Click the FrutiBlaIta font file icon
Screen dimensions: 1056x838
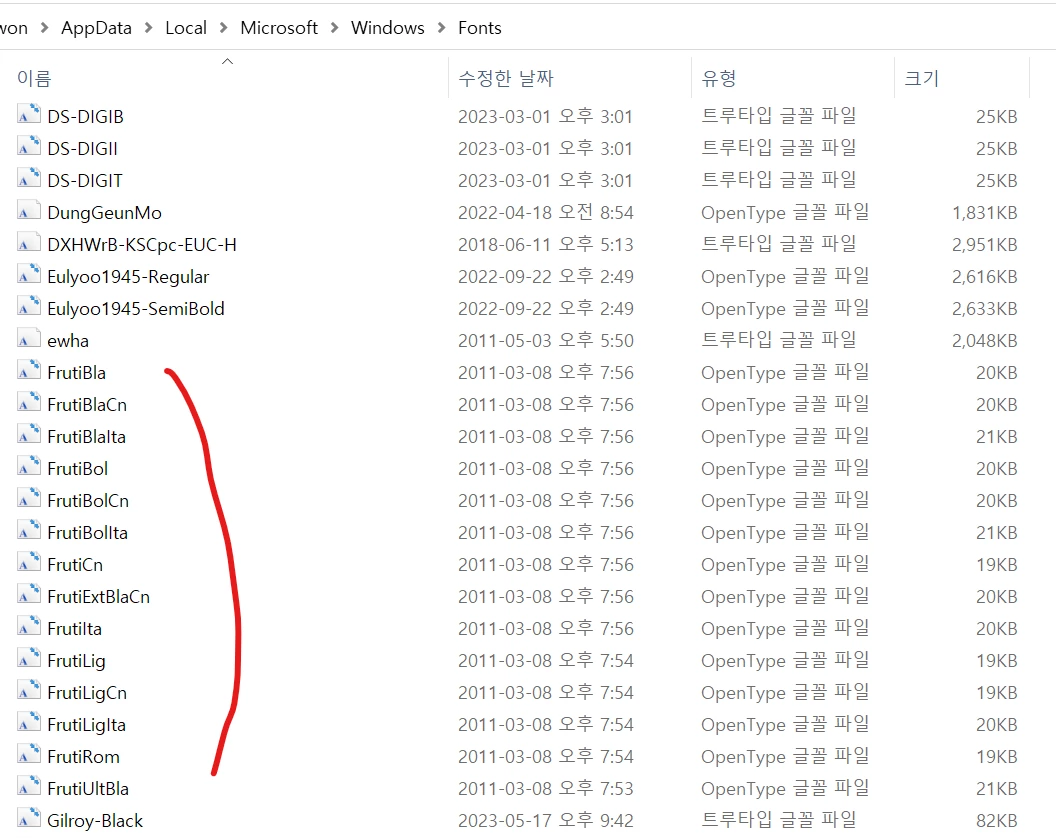tap(28, 434)
